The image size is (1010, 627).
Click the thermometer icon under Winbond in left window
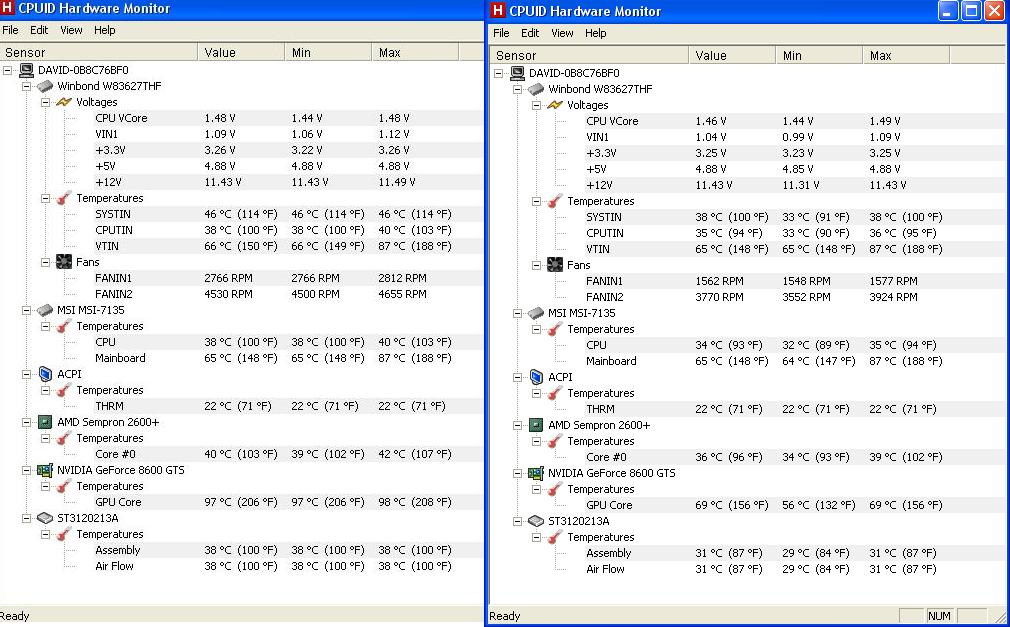[64, 198]
